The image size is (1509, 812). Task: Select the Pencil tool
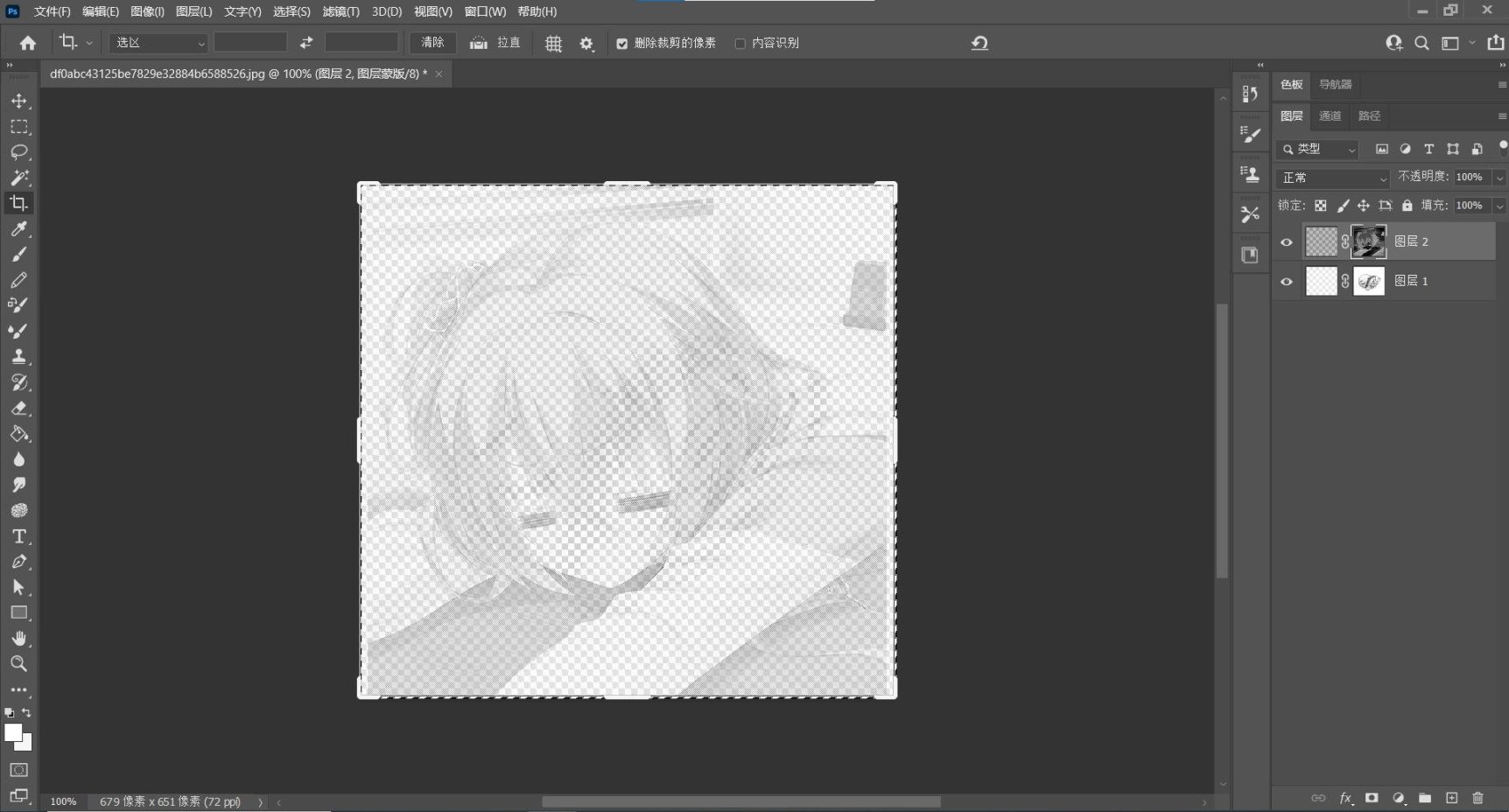19,280
